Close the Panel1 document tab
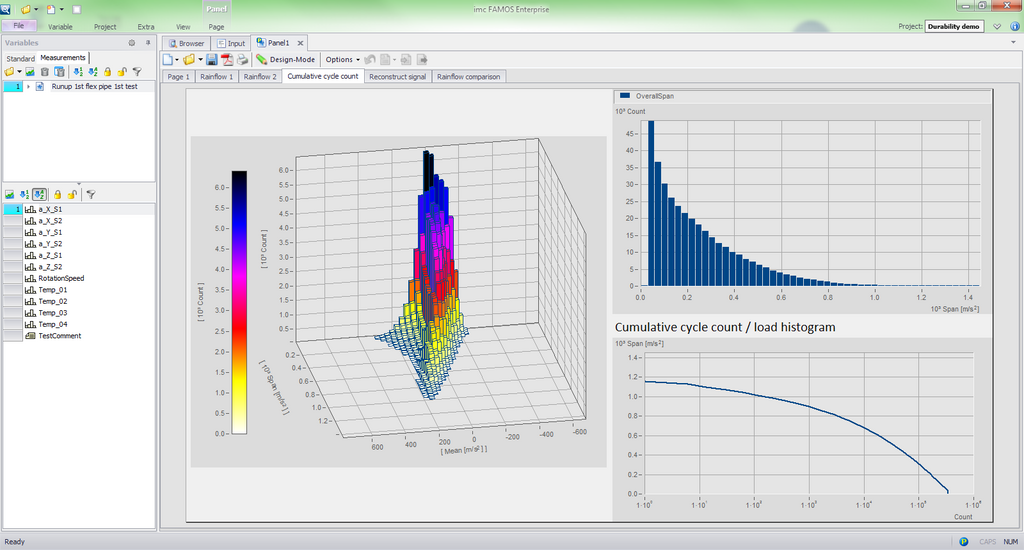This screenshot has height=550, width=1024. [300, 44]
